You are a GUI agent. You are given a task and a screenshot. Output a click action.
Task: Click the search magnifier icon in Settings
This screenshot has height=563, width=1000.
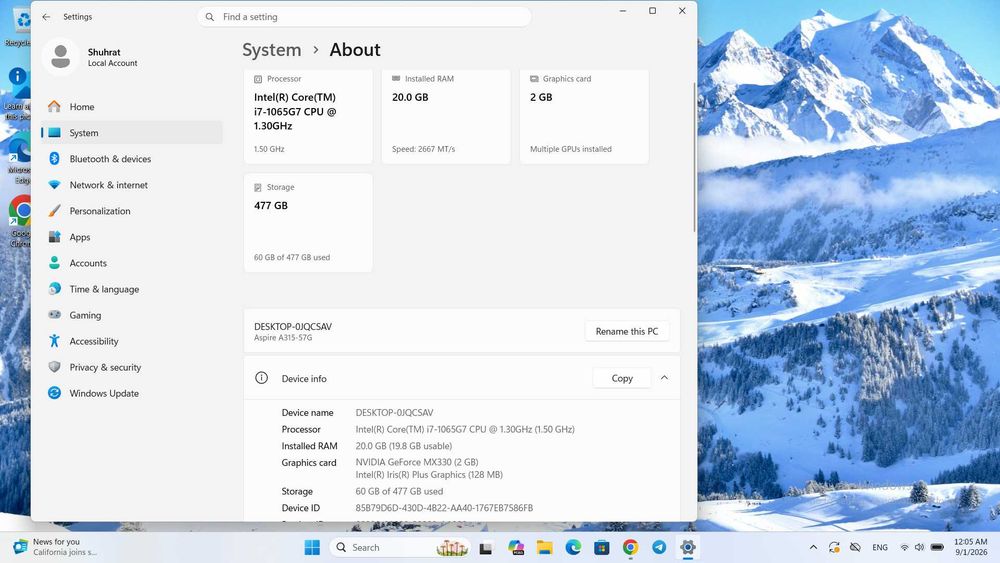pyautogui.click(x=210, y=17)
